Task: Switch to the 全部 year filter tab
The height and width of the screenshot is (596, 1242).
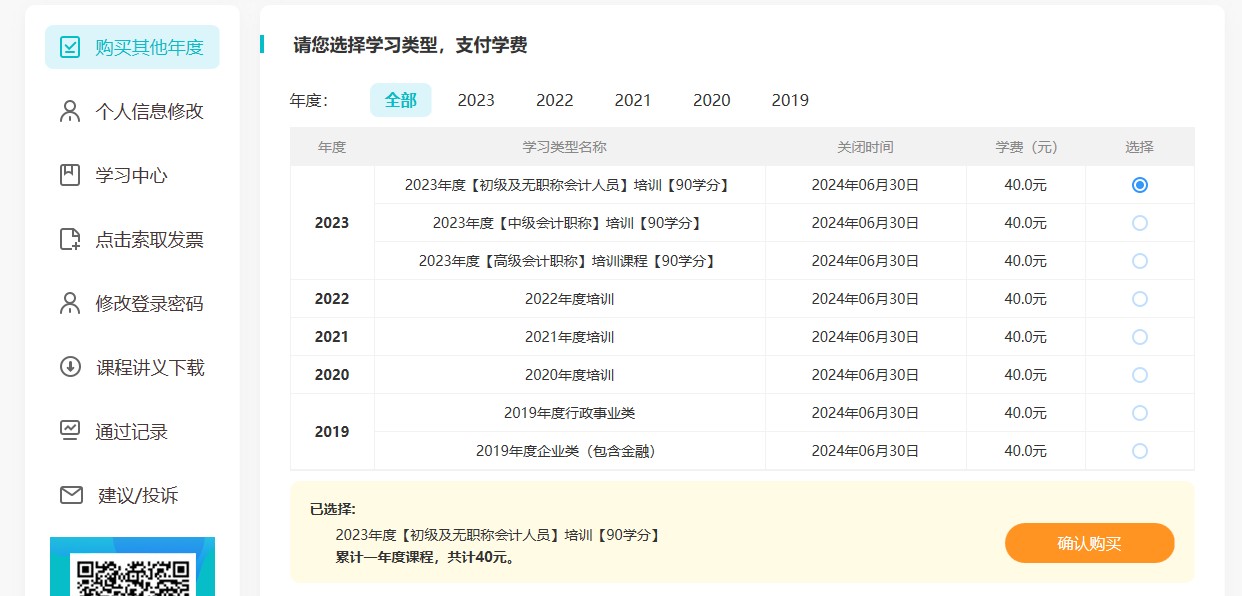Action: click(400, 100)
